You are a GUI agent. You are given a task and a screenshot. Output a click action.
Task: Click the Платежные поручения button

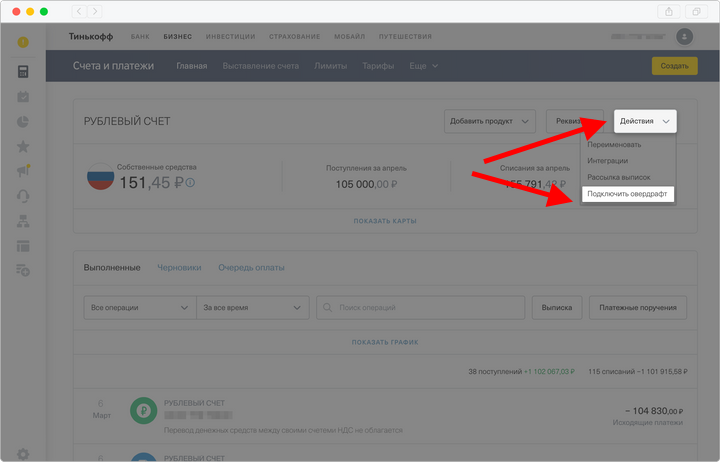tap(638, 307)
